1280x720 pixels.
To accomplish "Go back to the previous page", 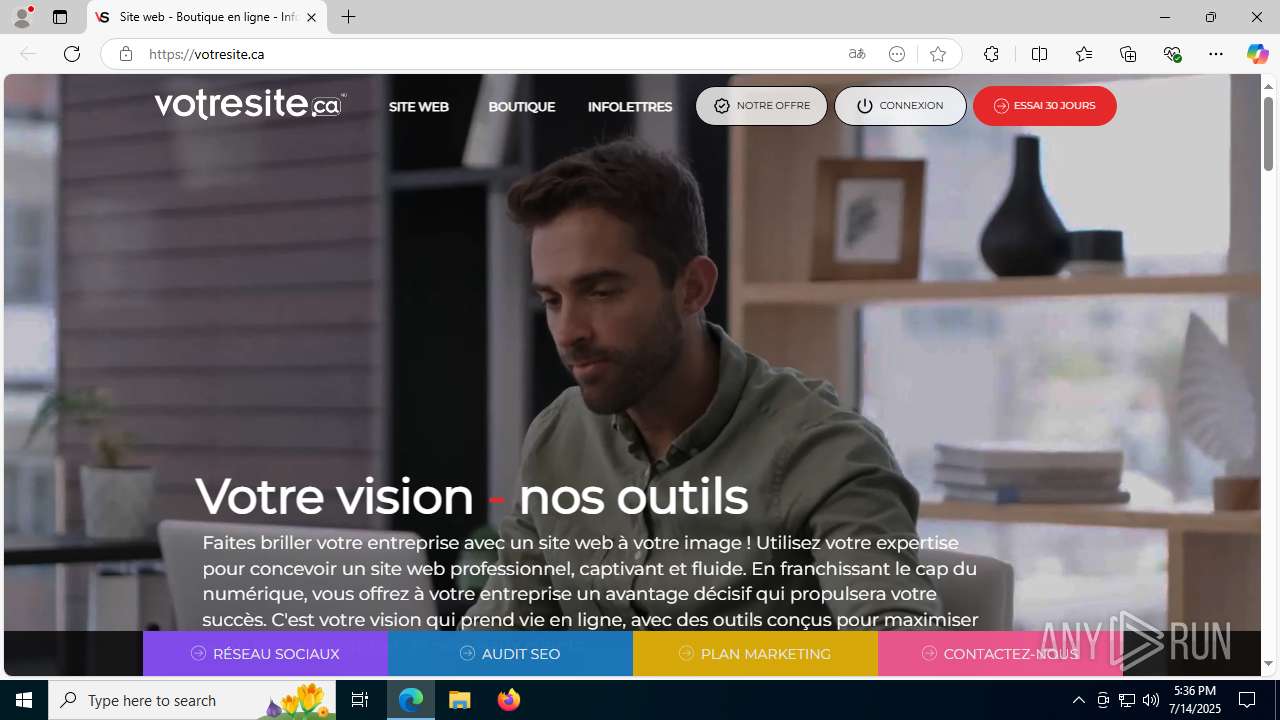I will 28,54.
